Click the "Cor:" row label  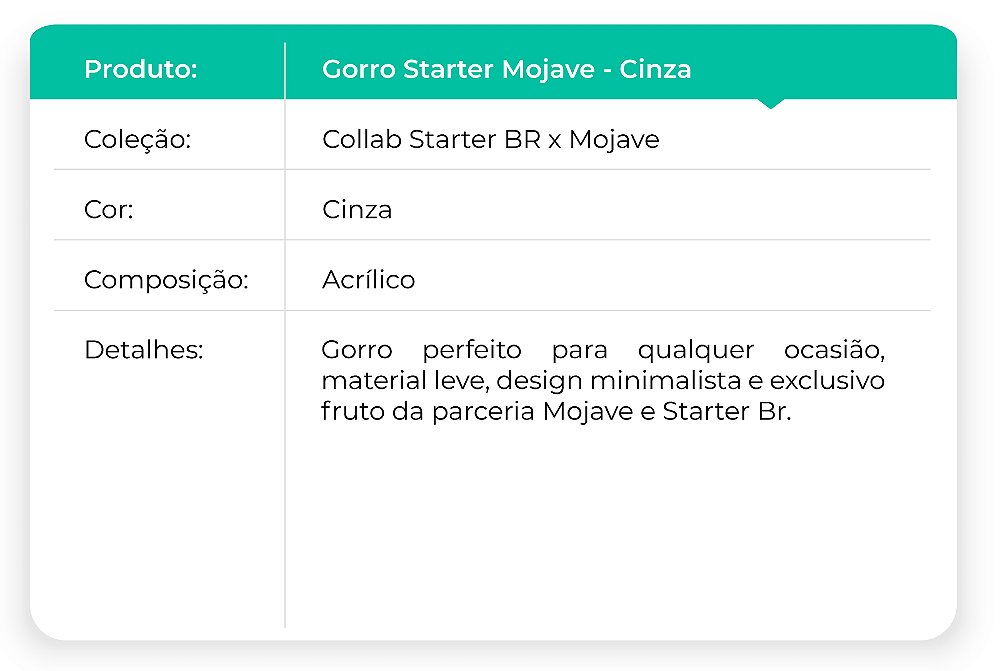coord(109,210)
